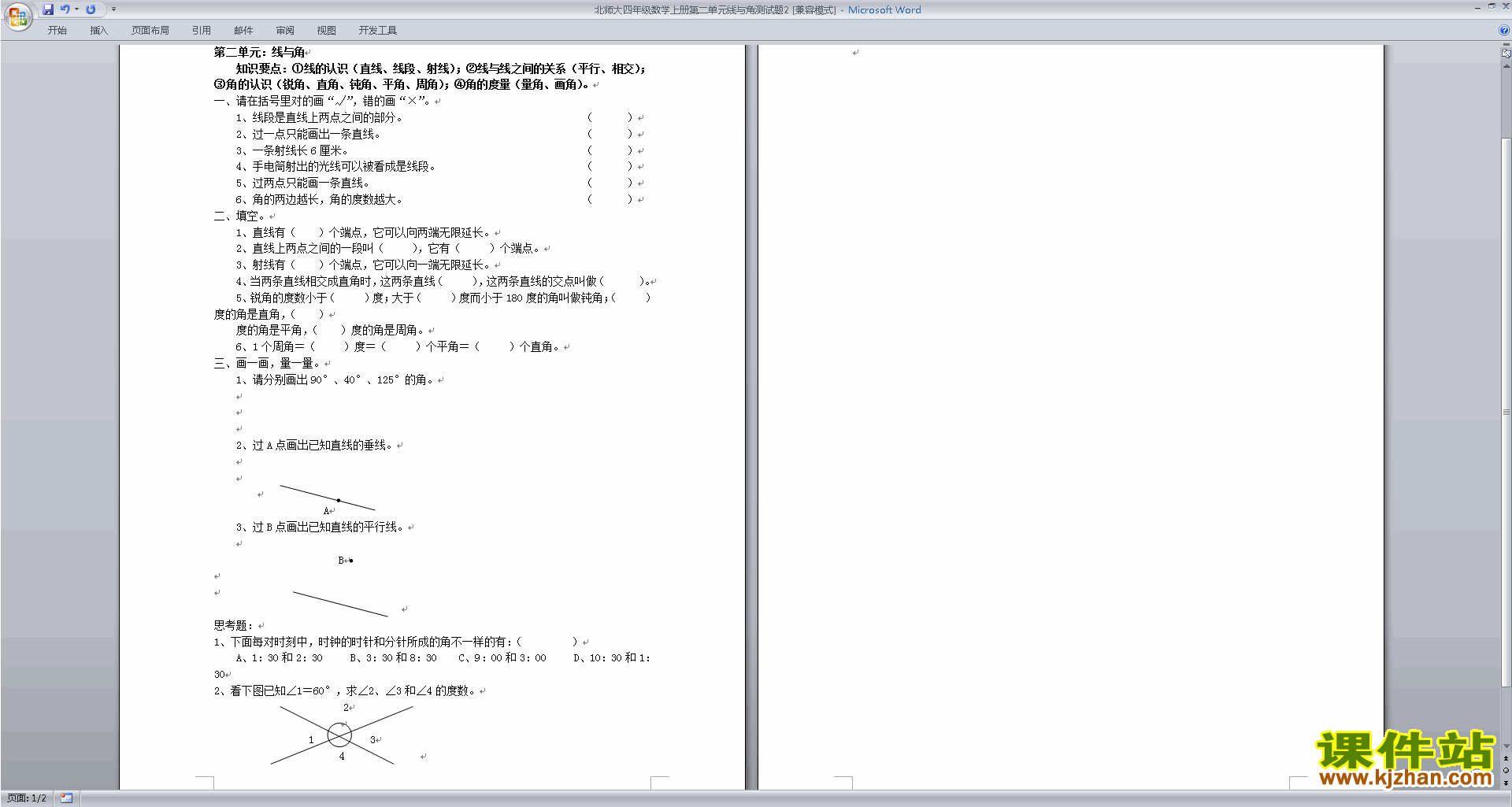Click the heading 三、画一画，量一量
This screenshot has height=807, width=1512.
click(x=266, y=363)
